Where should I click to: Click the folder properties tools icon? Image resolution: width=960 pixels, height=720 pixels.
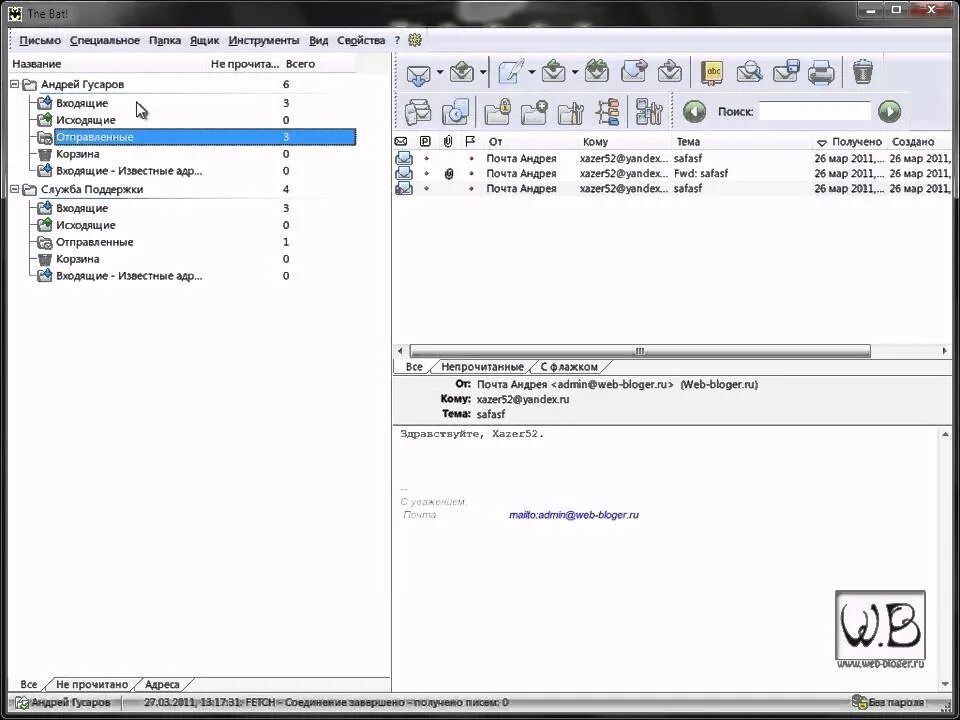point(571,113)
